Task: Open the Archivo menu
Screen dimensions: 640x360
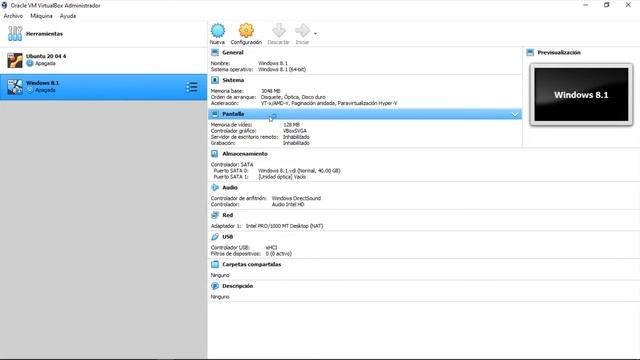Action: point(13,16)
